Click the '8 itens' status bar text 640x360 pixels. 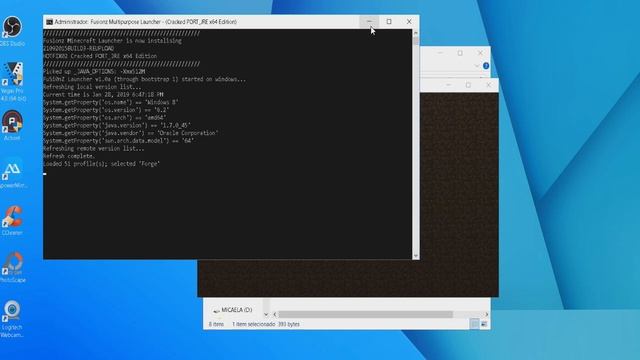coord(216,324)
